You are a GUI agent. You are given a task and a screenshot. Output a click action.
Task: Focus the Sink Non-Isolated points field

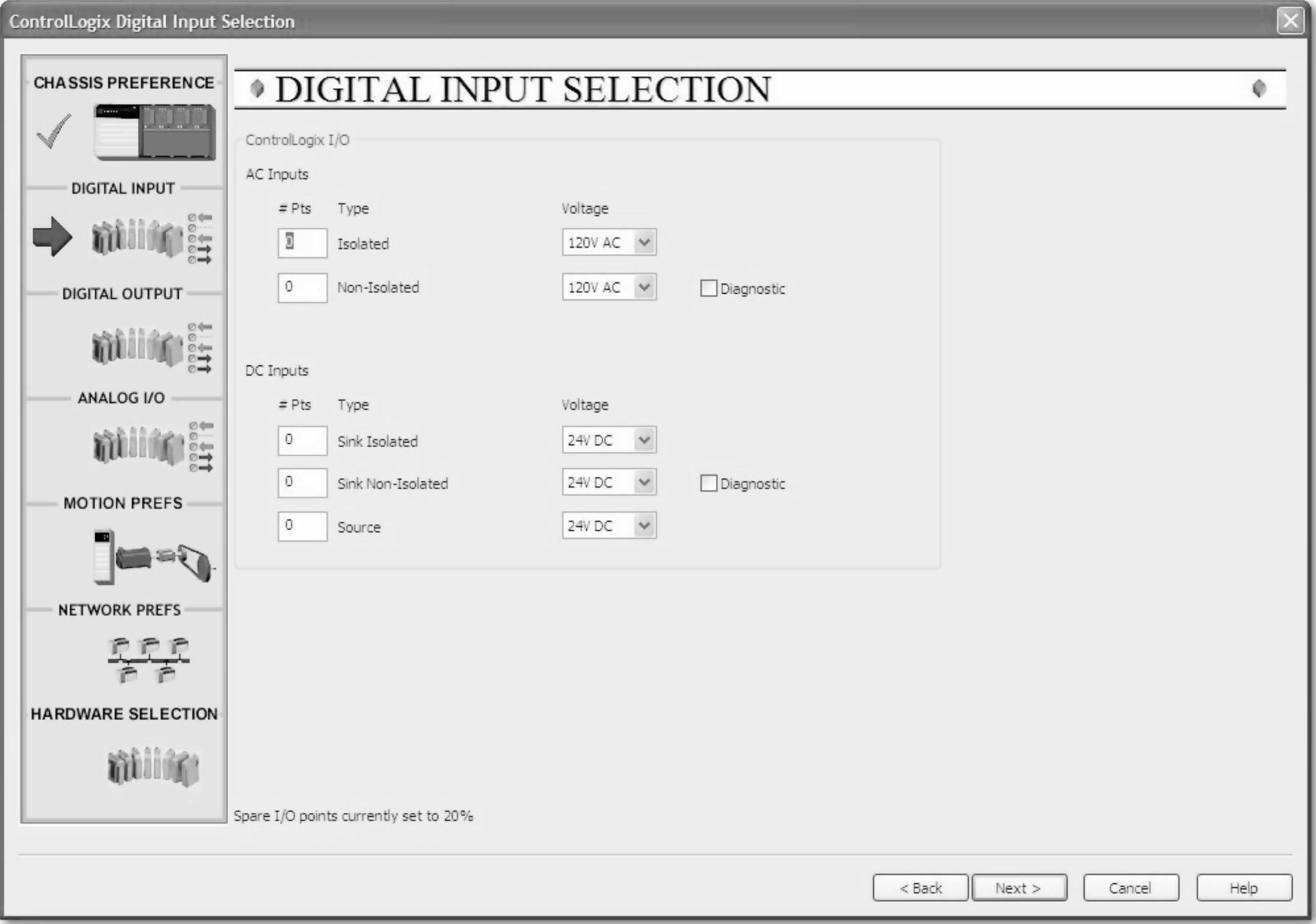point(303,482)
